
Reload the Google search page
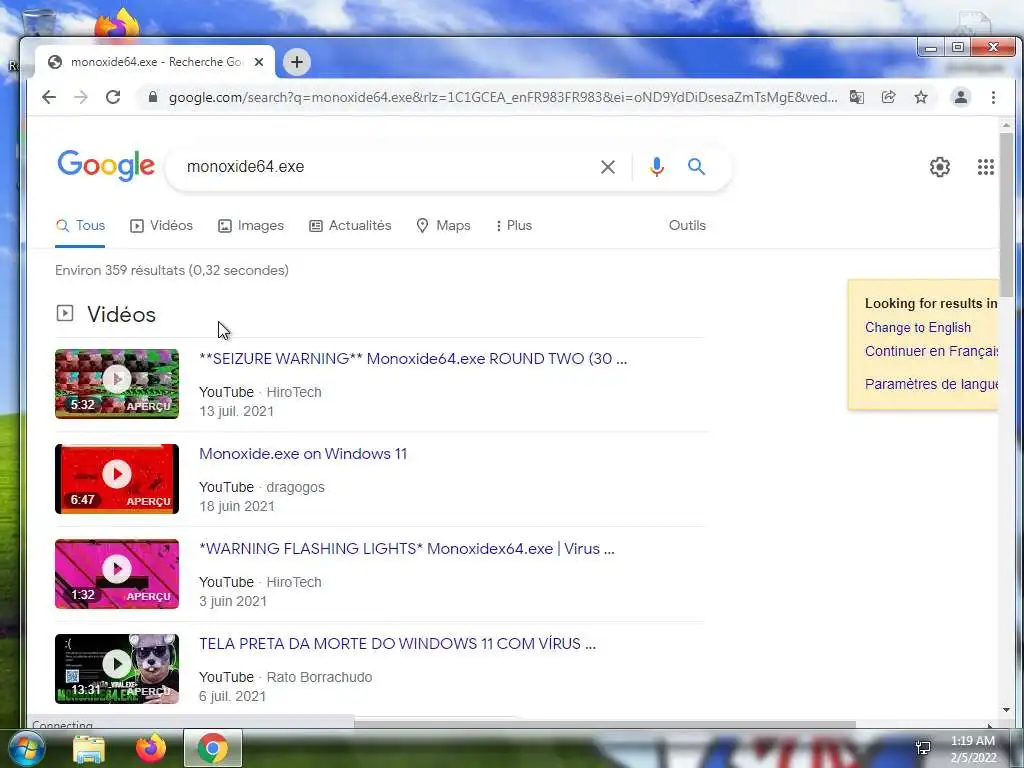[113, 97]
